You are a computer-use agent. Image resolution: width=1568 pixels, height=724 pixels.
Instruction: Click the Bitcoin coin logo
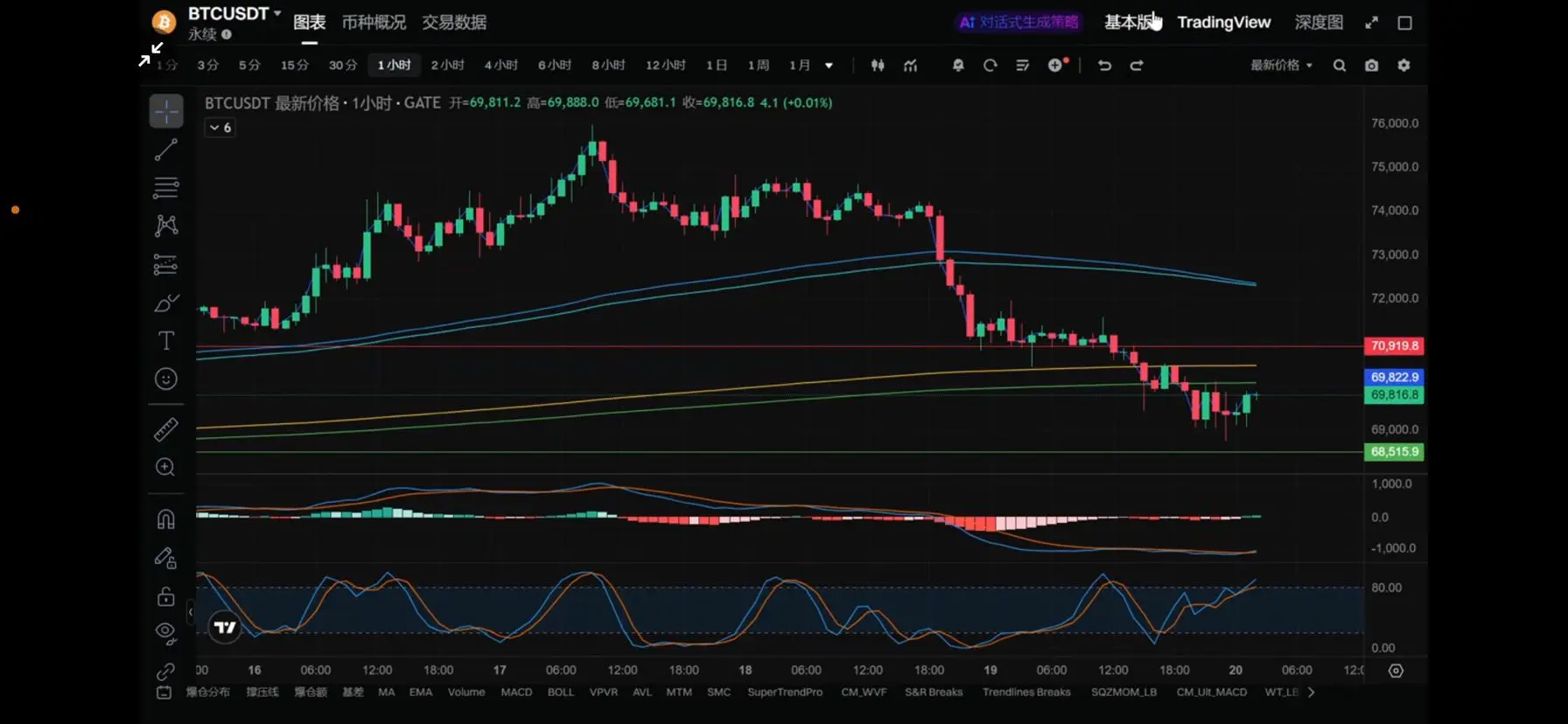(164, 22)
